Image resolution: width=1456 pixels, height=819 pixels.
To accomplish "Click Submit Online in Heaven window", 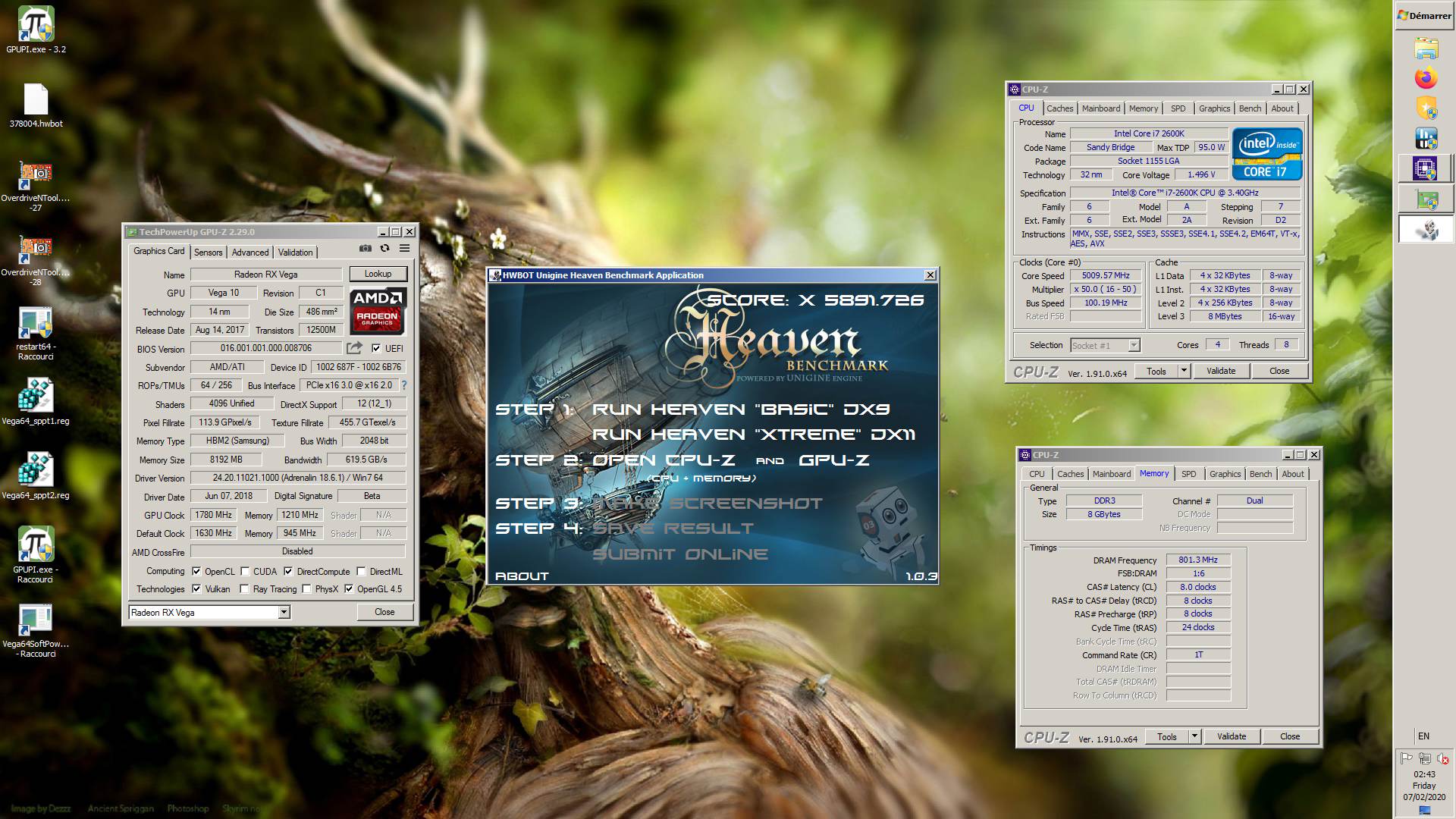I will (x=680, y=554).
